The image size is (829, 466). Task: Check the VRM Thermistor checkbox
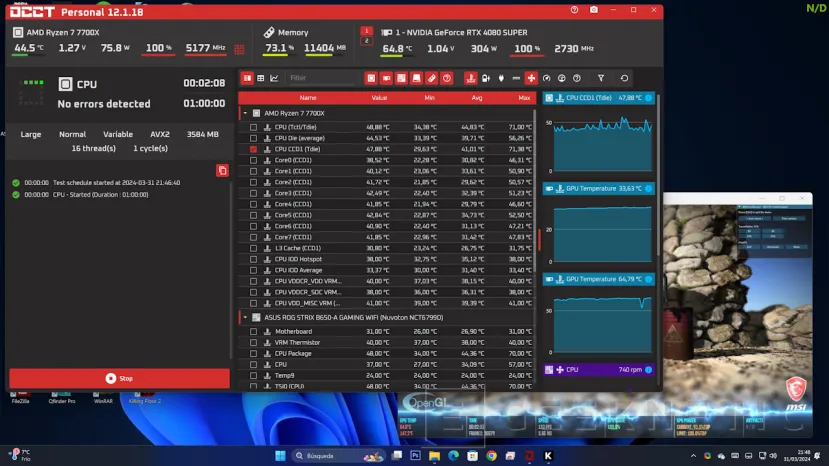(253, 343)
